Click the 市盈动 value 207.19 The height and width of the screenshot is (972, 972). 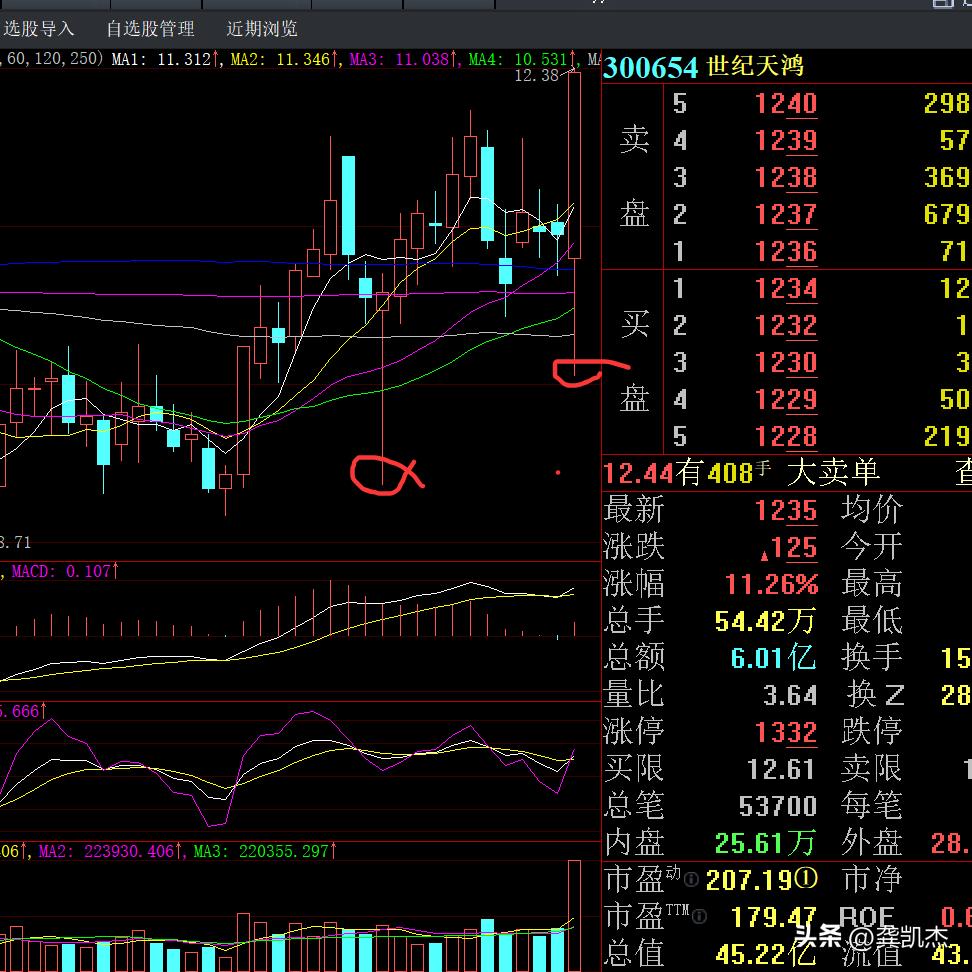(x=749, y=880)
